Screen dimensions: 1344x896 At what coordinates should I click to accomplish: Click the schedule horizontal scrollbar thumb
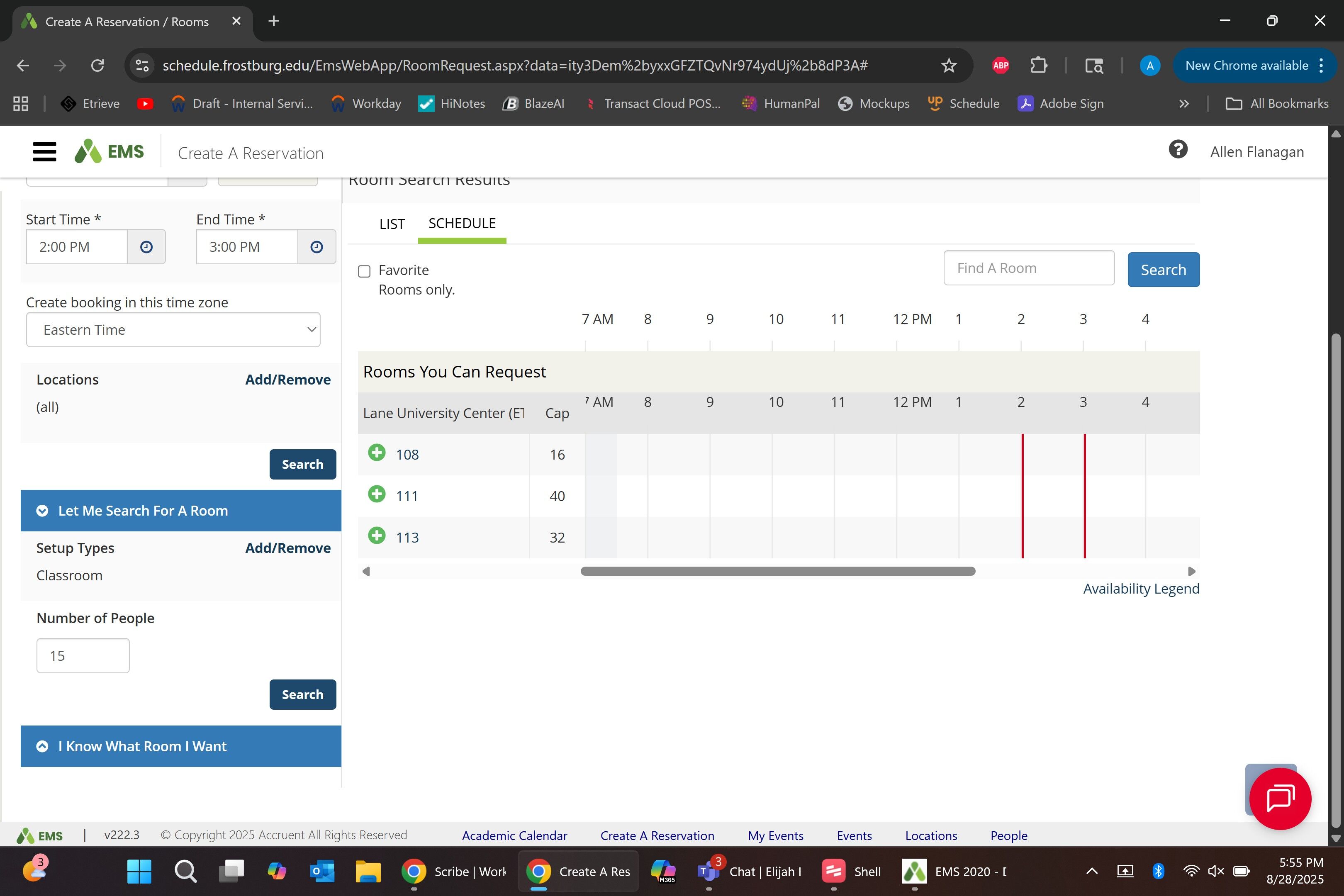tap(778, 572)
